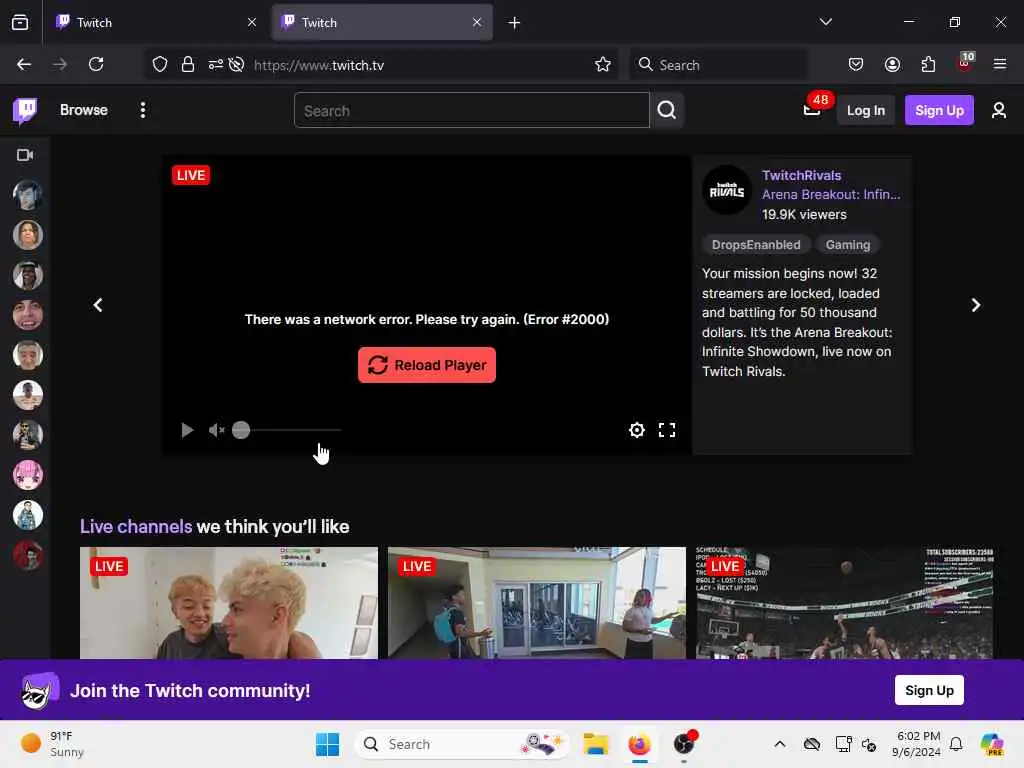This screenshot has width=1024, height=768.
Task: Open Arena Breakout: Infin... game link
Action: tap(831, 194)
